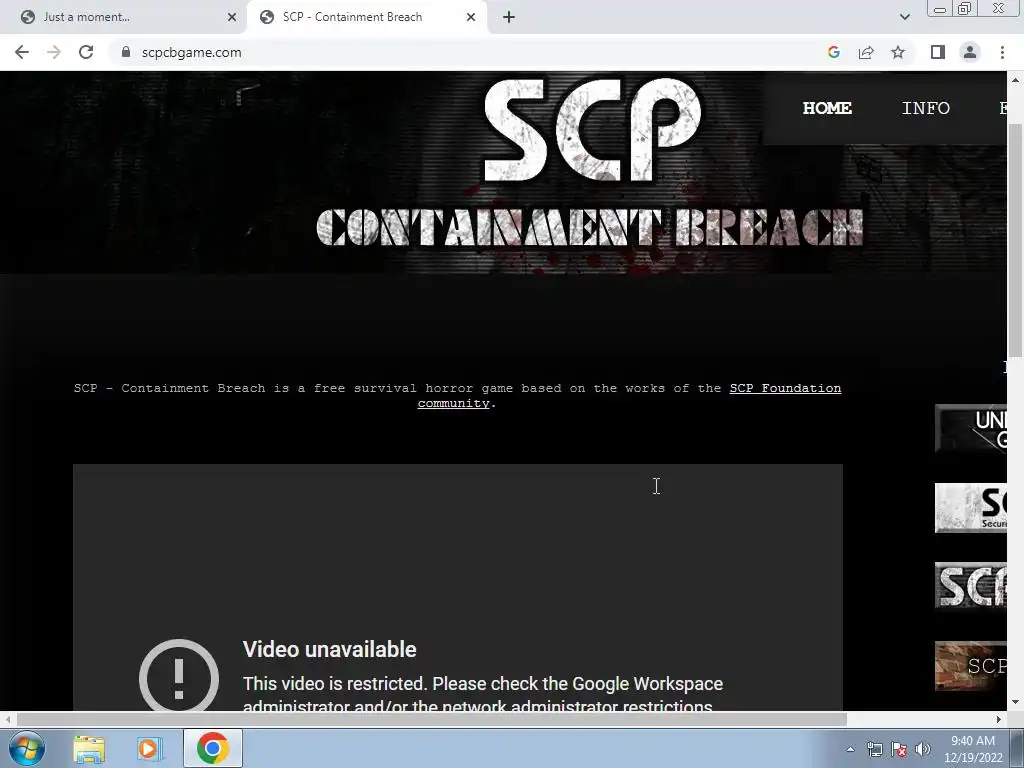Viewport: 1024px width, 768px height.
Task: Click the Video unavailable warning icon
Action: pyautogui.click(x=179, y=675)
